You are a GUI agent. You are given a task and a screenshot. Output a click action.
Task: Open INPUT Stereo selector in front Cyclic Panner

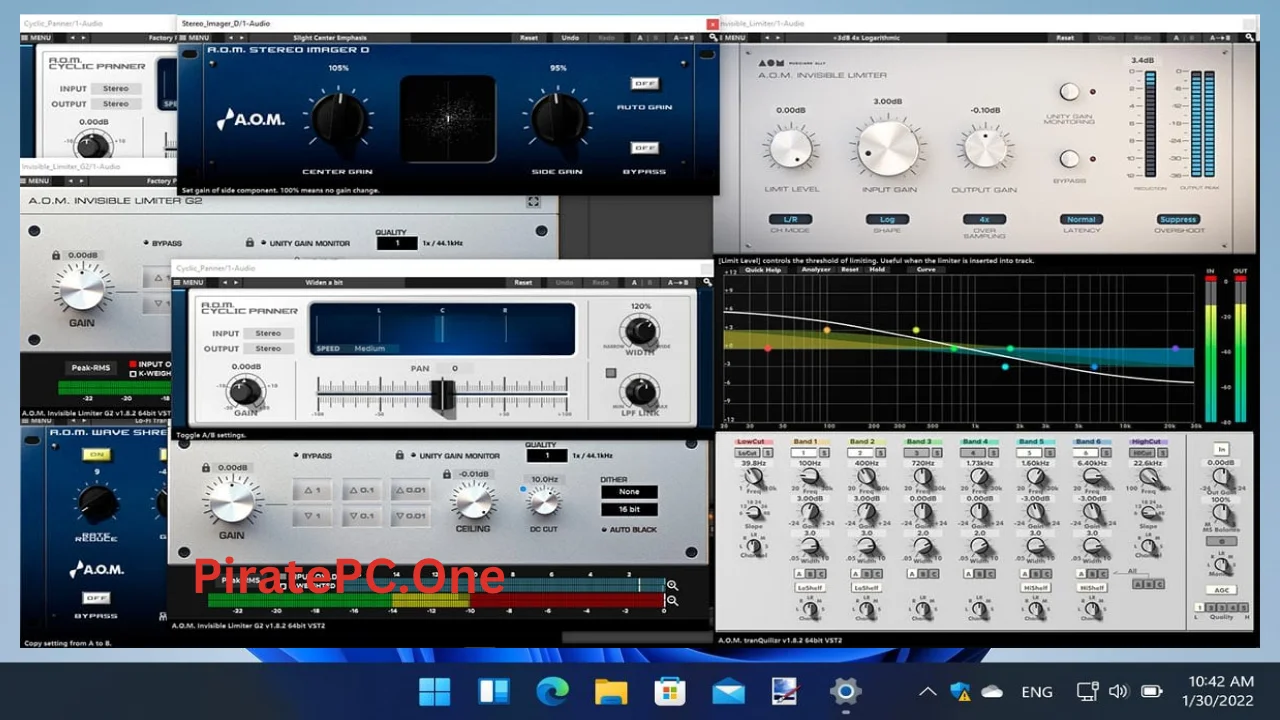[269, 333]
